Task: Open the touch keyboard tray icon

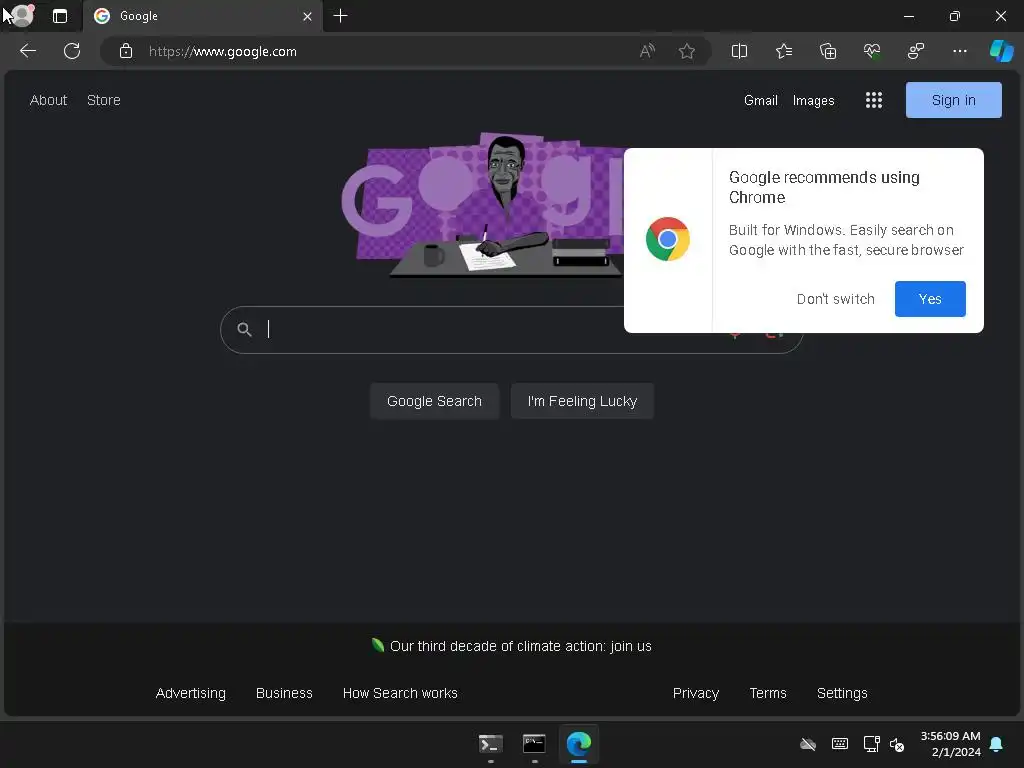Action: [x=840, y=744]
